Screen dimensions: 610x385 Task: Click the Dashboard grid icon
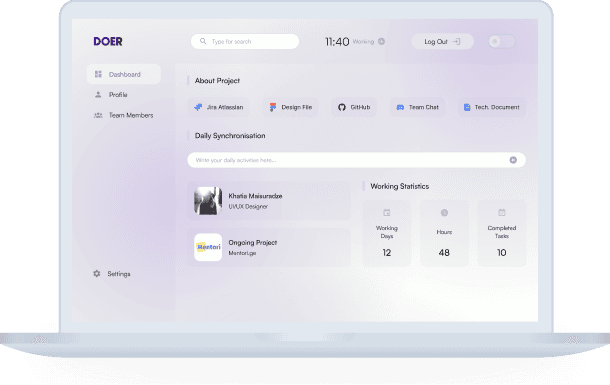pyautogui.click(x=98, y=74)
